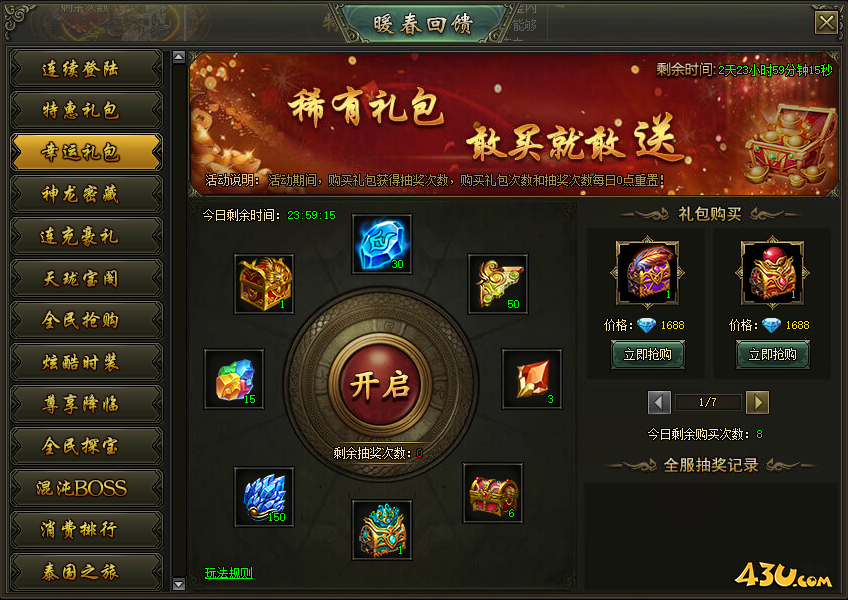The width and height of the screenshot is (848, 600).
Task: Switch to the 神龙密藏 tab
Action: pyautogui.click(x=86, y=194)
